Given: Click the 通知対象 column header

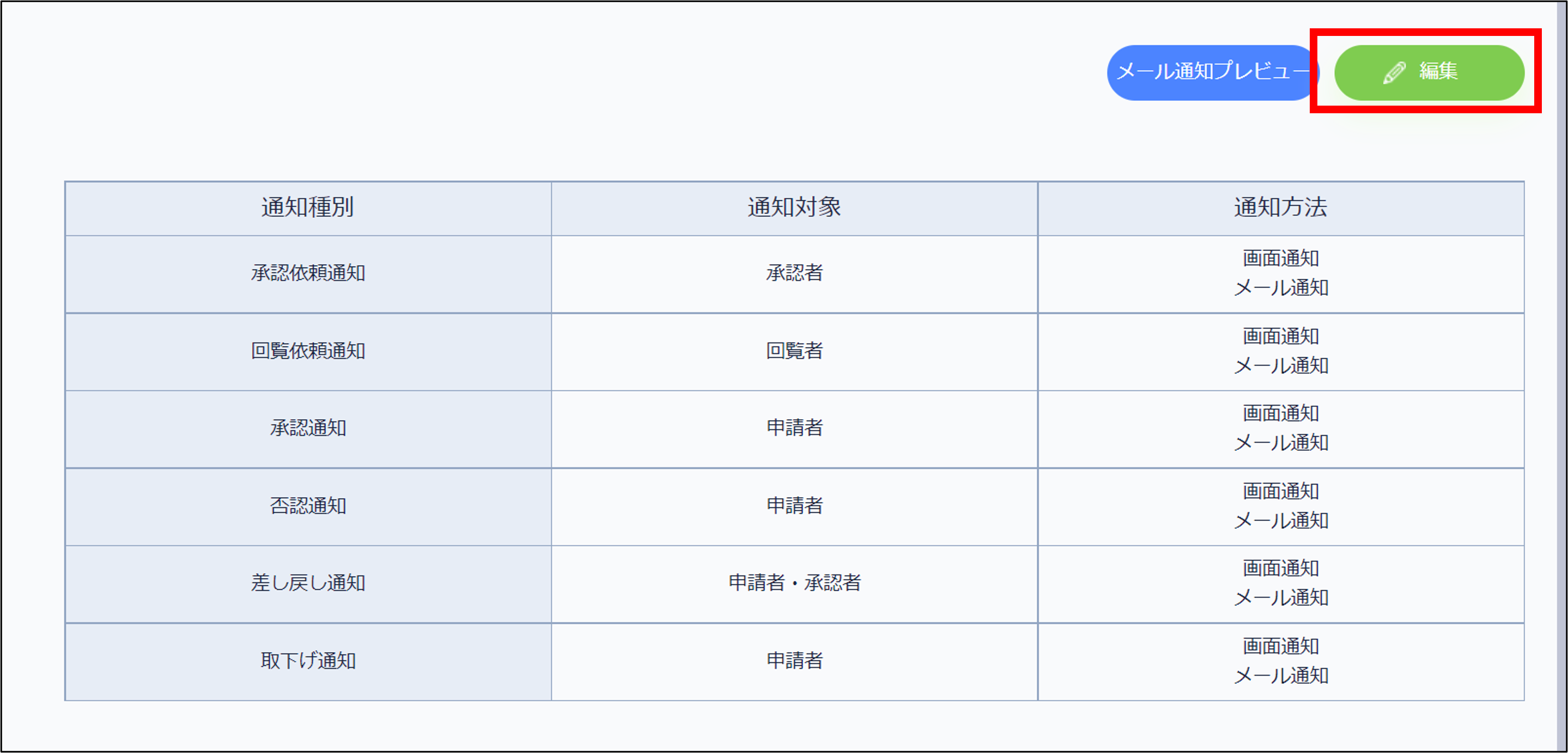Looking at the screenshot, I should tap(794, 207).
